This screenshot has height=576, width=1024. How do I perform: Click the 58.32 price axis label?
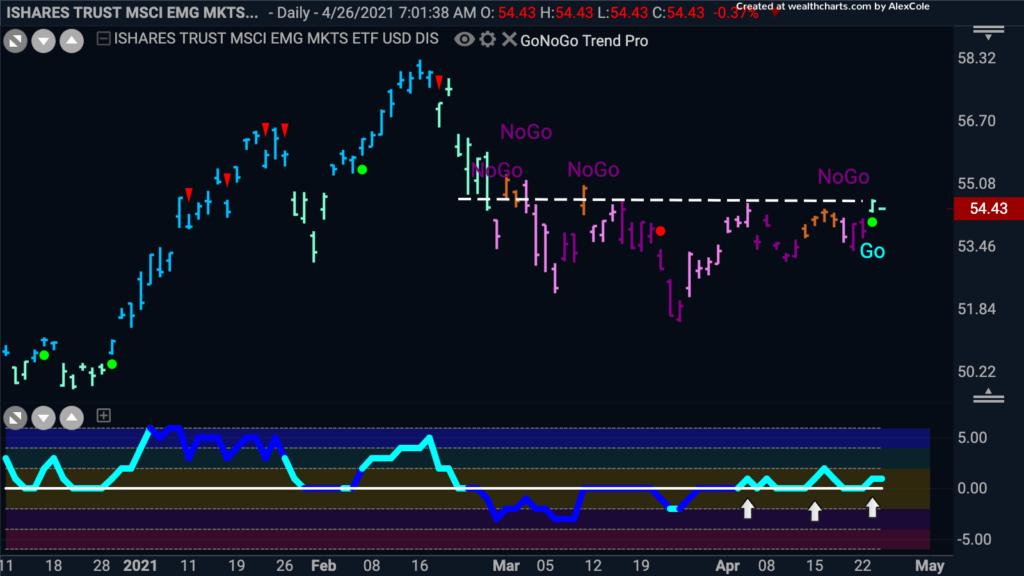[976, 58]
